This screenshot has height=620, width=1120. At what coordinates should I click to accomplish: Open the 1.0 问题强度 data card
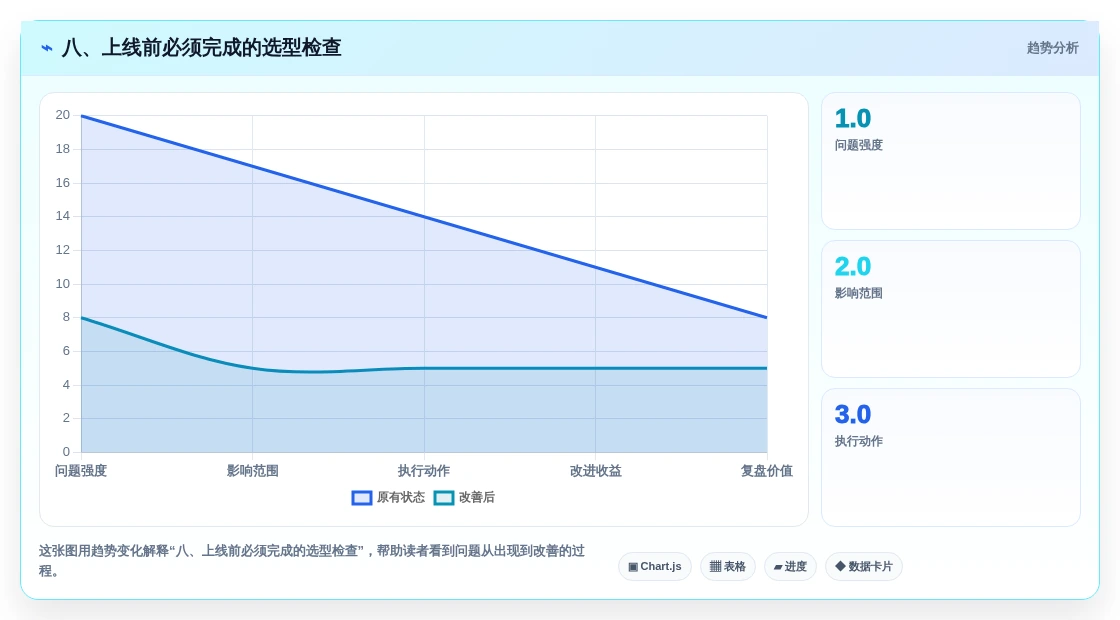tap(951, 161)
